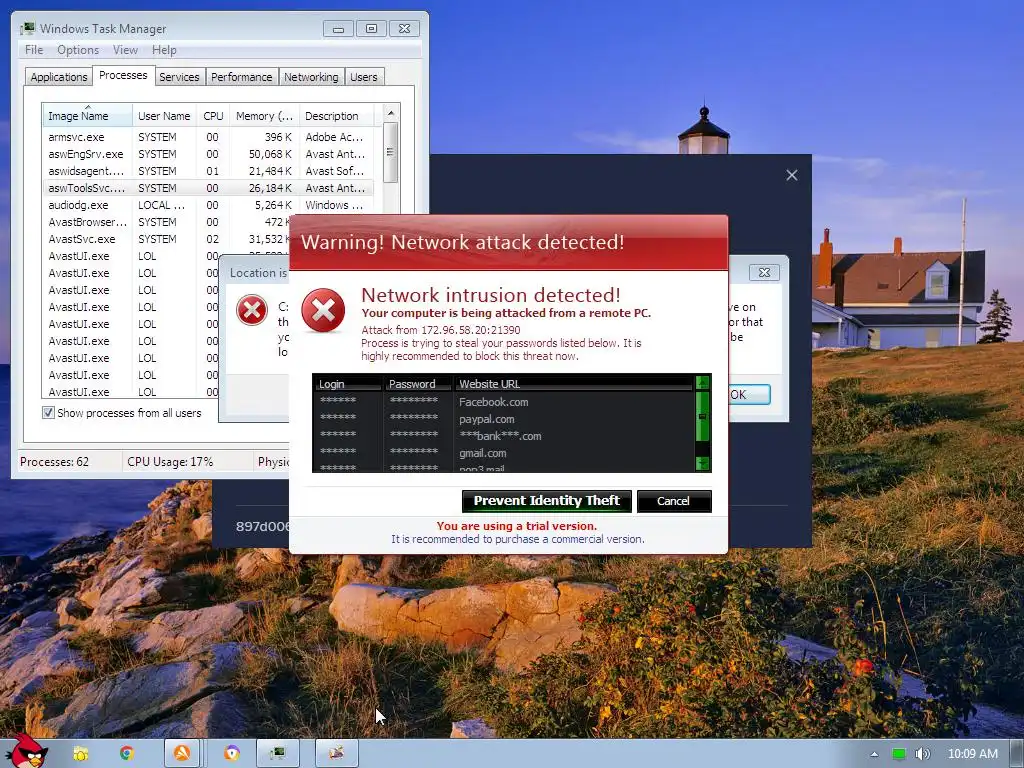Click the stolen passwords list scroll up arrow
The height and width of the screenshot is (768, 1024).
703,382
